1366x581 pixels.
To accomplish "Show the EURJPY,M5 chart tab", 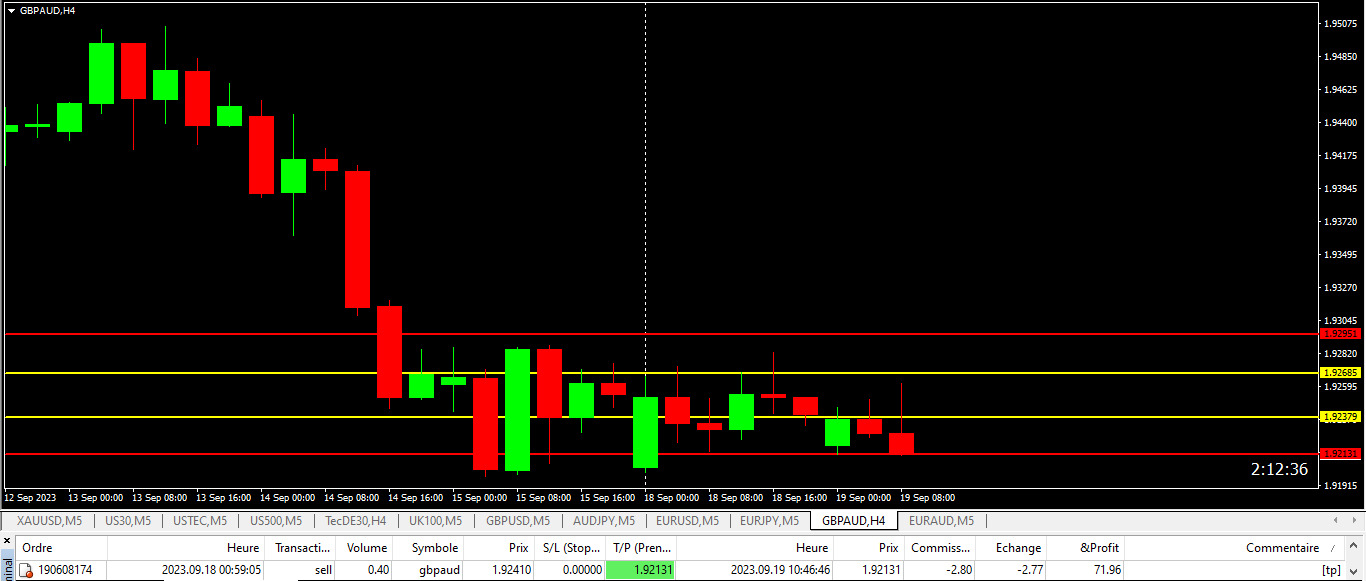I will 770,521.
